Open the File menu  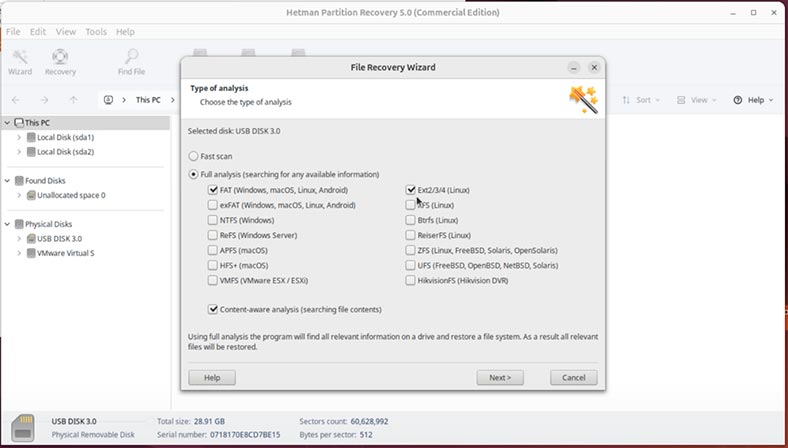tap(13, 32)
